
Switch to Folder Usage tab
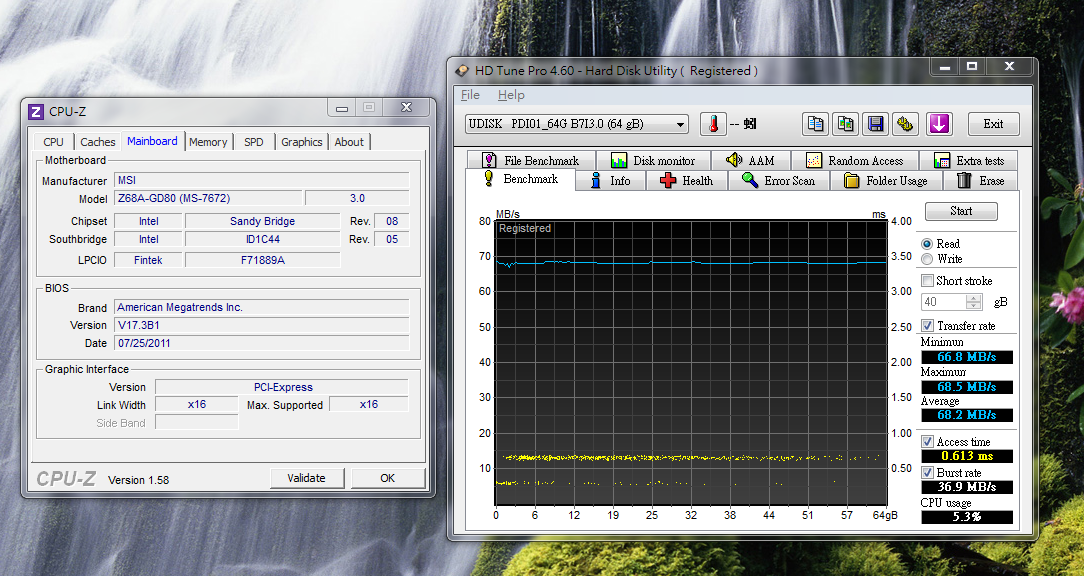886,180
